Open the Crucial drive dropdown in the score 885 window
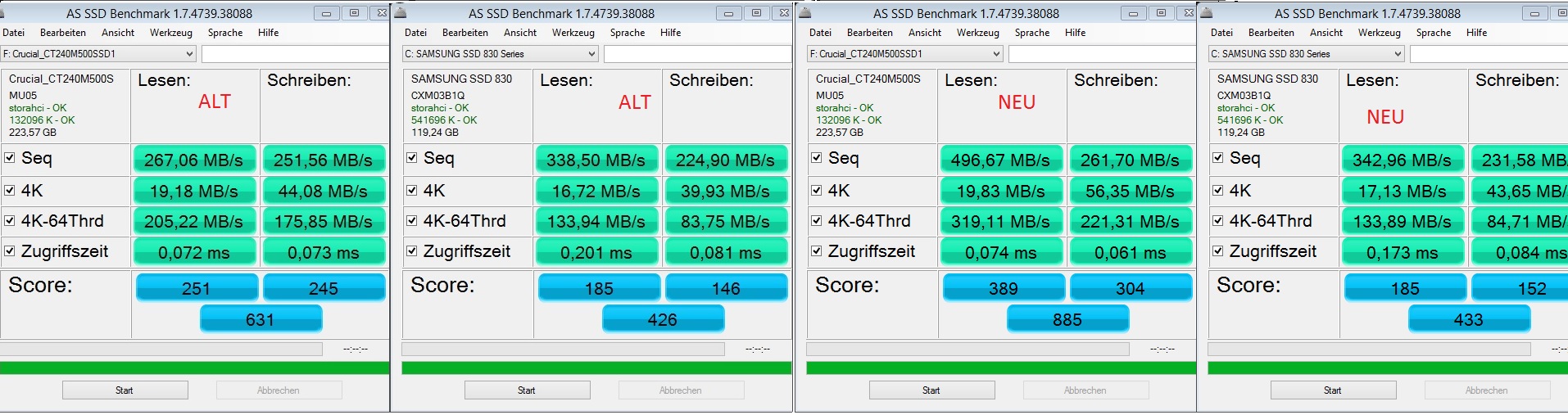 [x=905, y=53]
